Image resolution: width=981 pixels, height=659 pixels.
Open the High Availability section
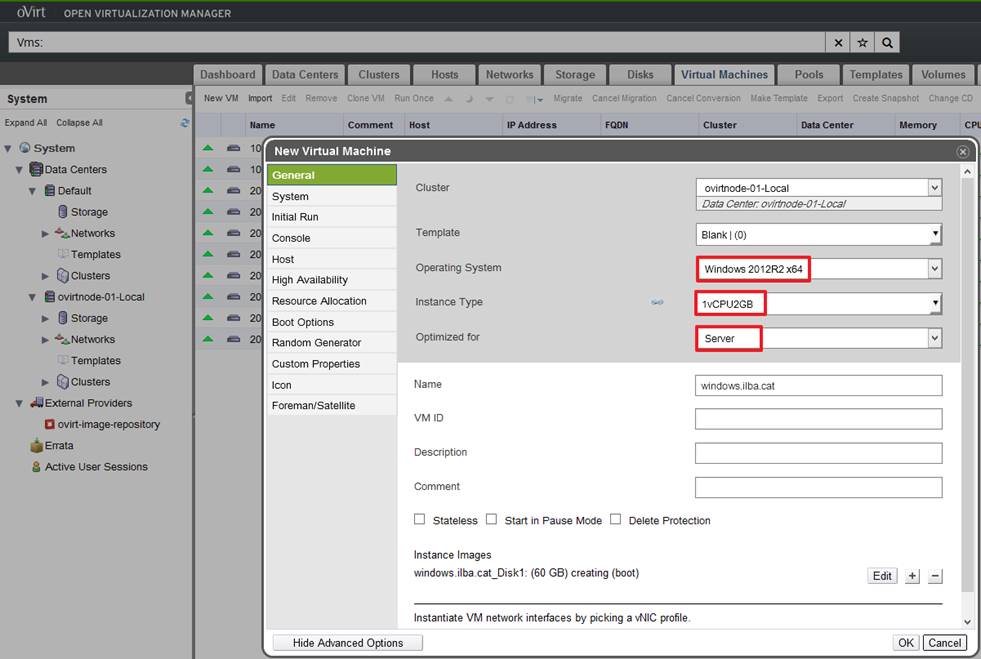click(x=332, y=280)
